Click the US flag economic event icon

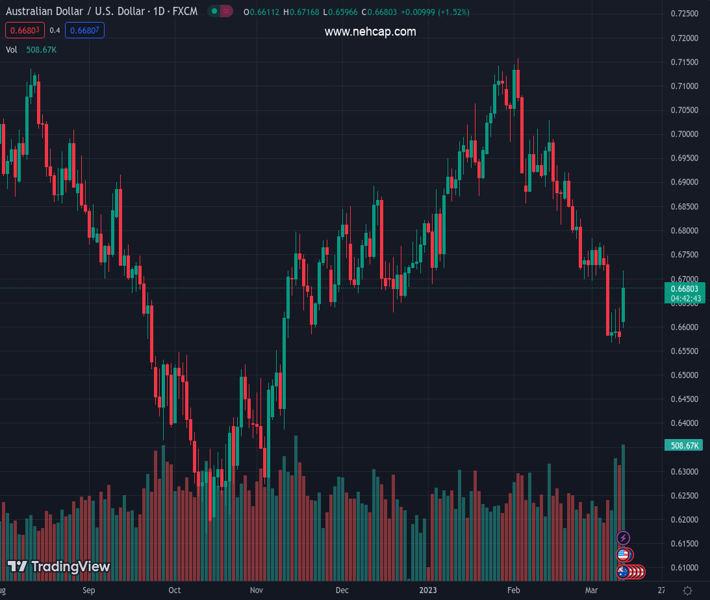tap(624, 555)
